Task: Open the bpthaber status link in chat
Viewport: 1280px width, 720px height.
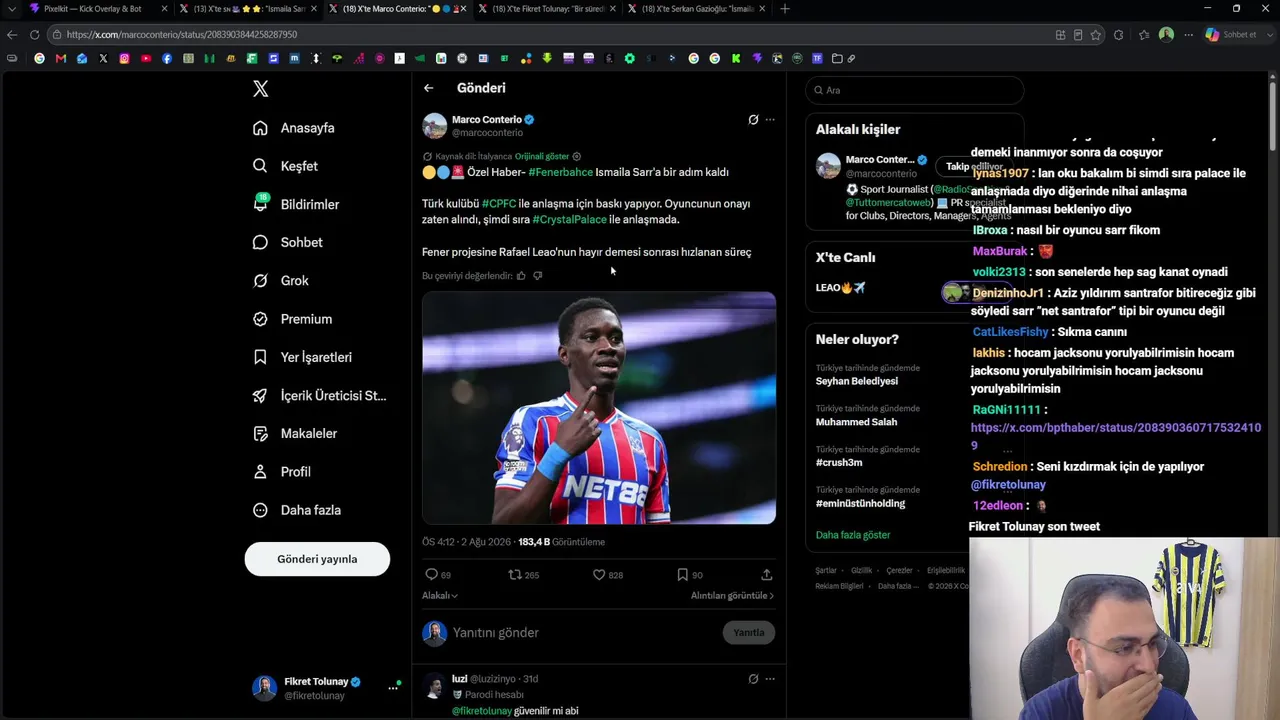Action: [1116, 436]
